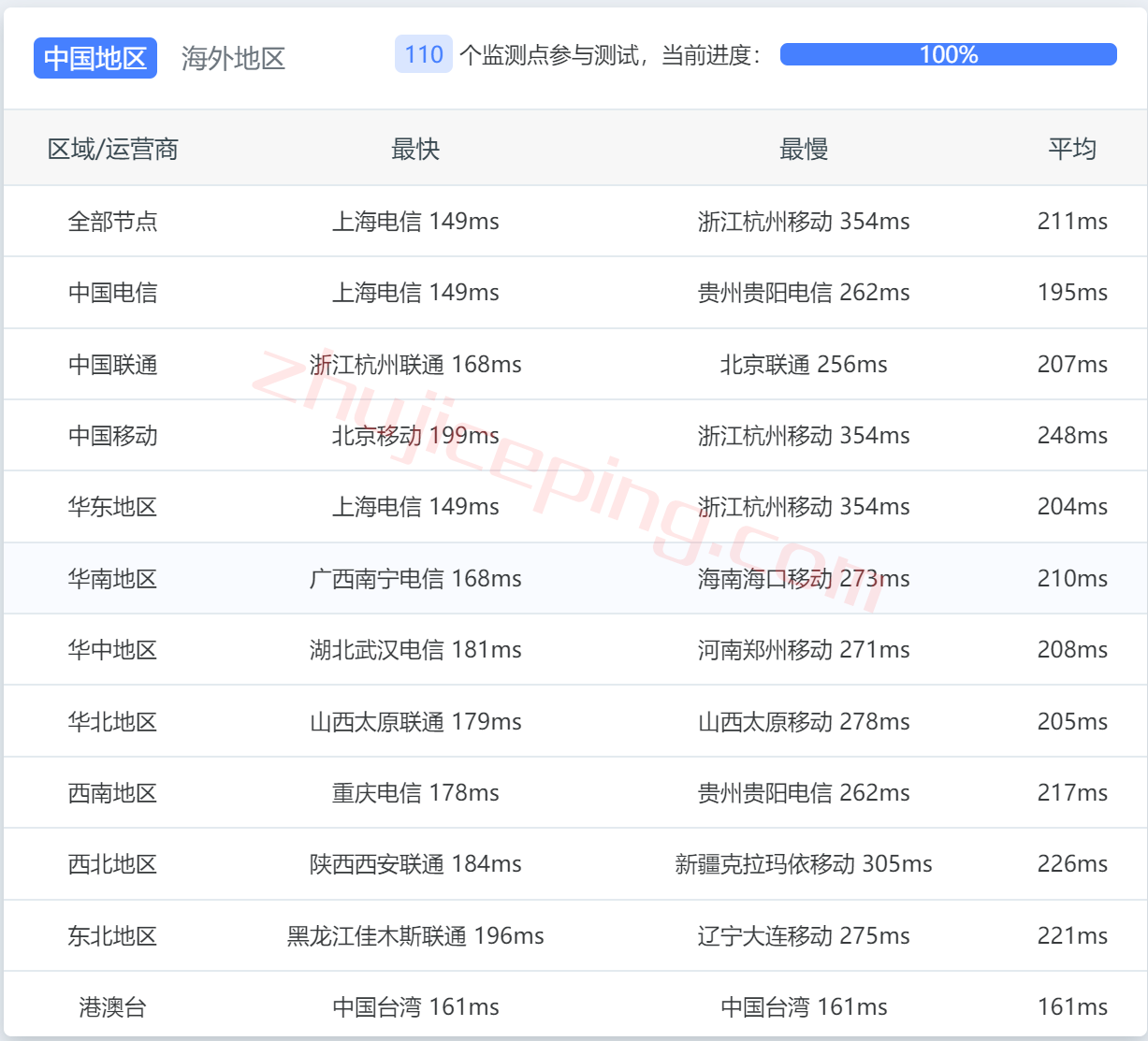Select the 东北地区 row label
1148x1041 pixels.
[113, 936]
